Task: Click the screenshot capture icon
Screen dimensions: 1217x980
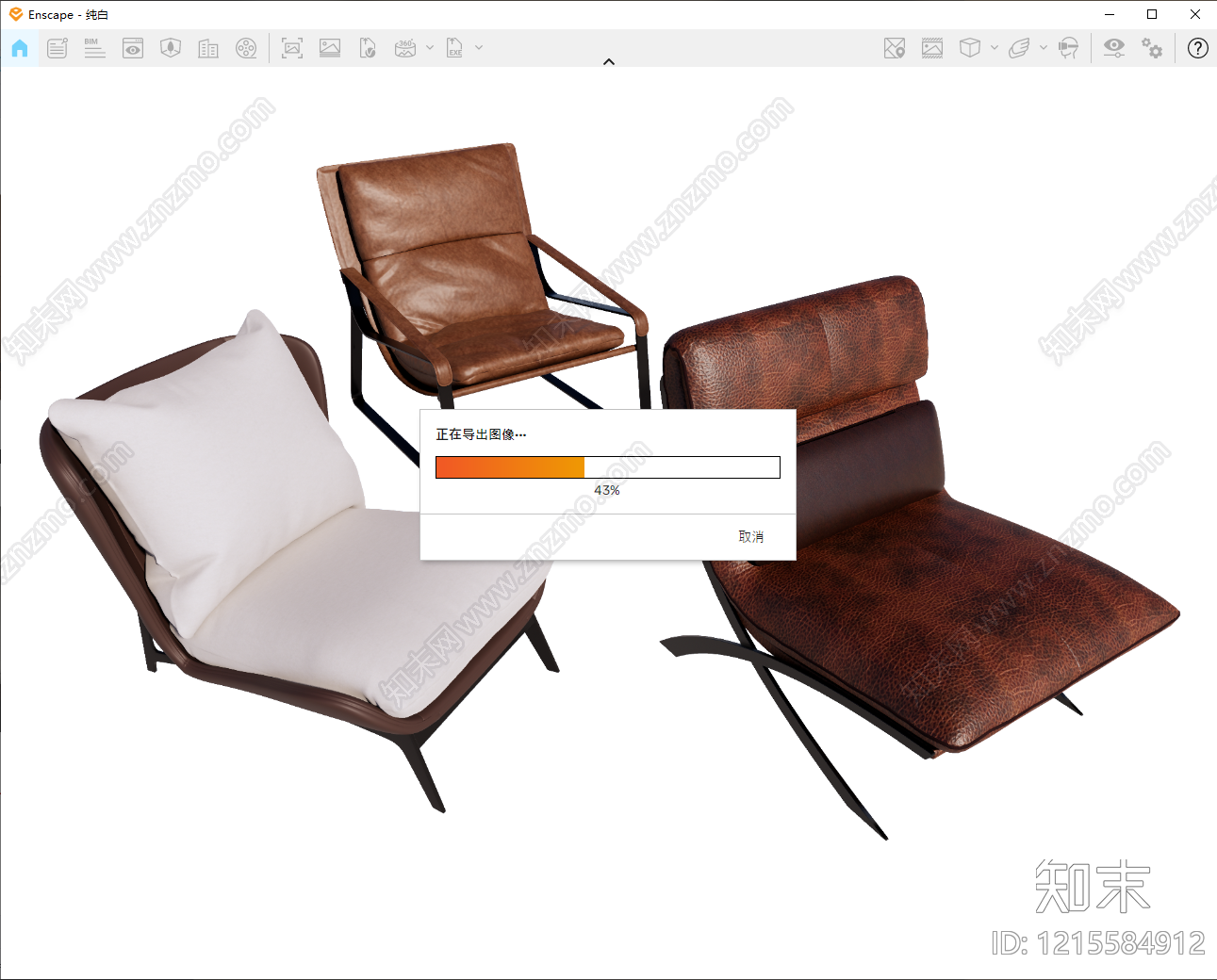Action: (292, 48)
